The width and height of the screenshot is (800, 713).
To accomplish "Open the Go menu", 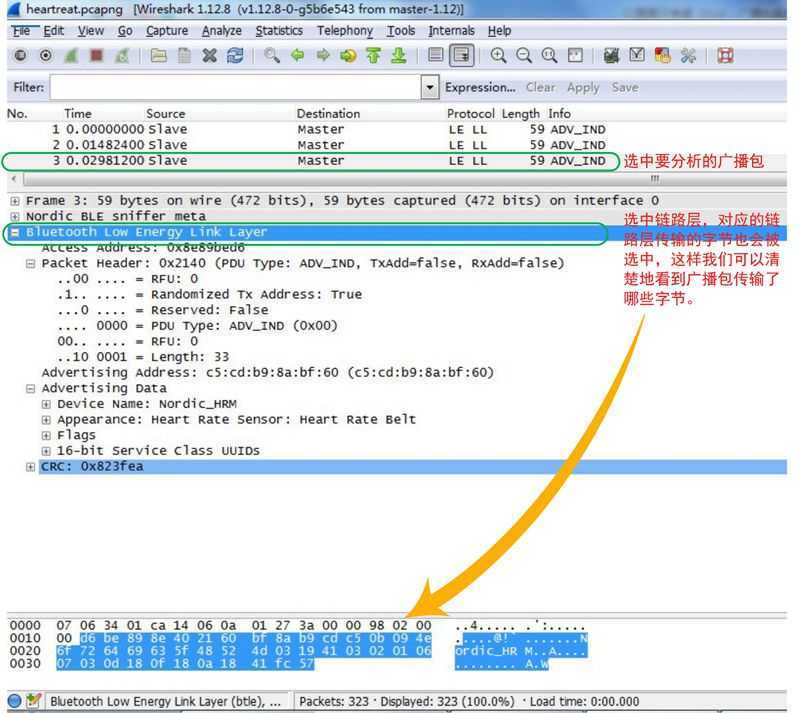I will (125, 31).
